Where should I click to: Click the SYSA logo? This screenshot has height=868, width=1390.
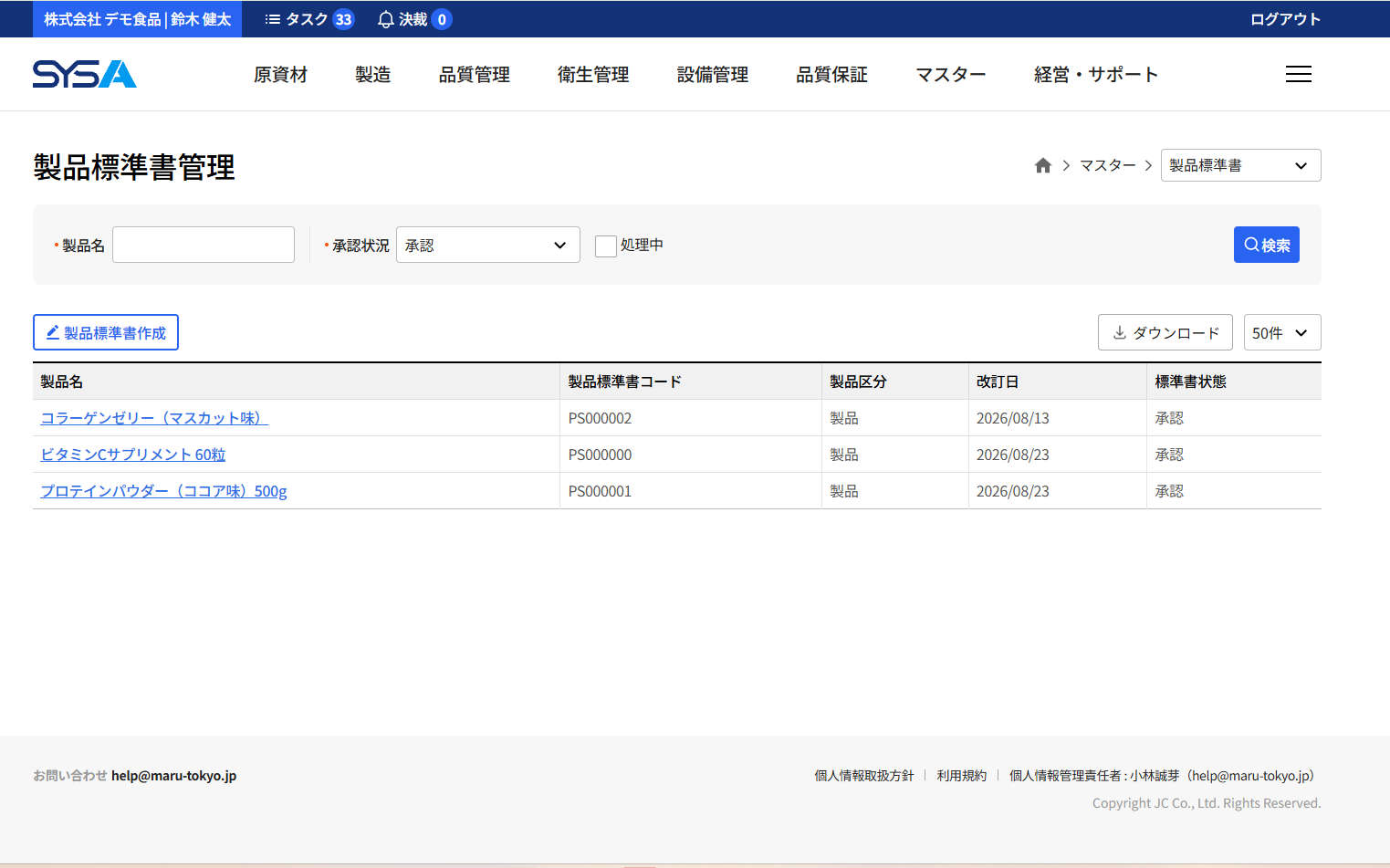tap(85, 74)
